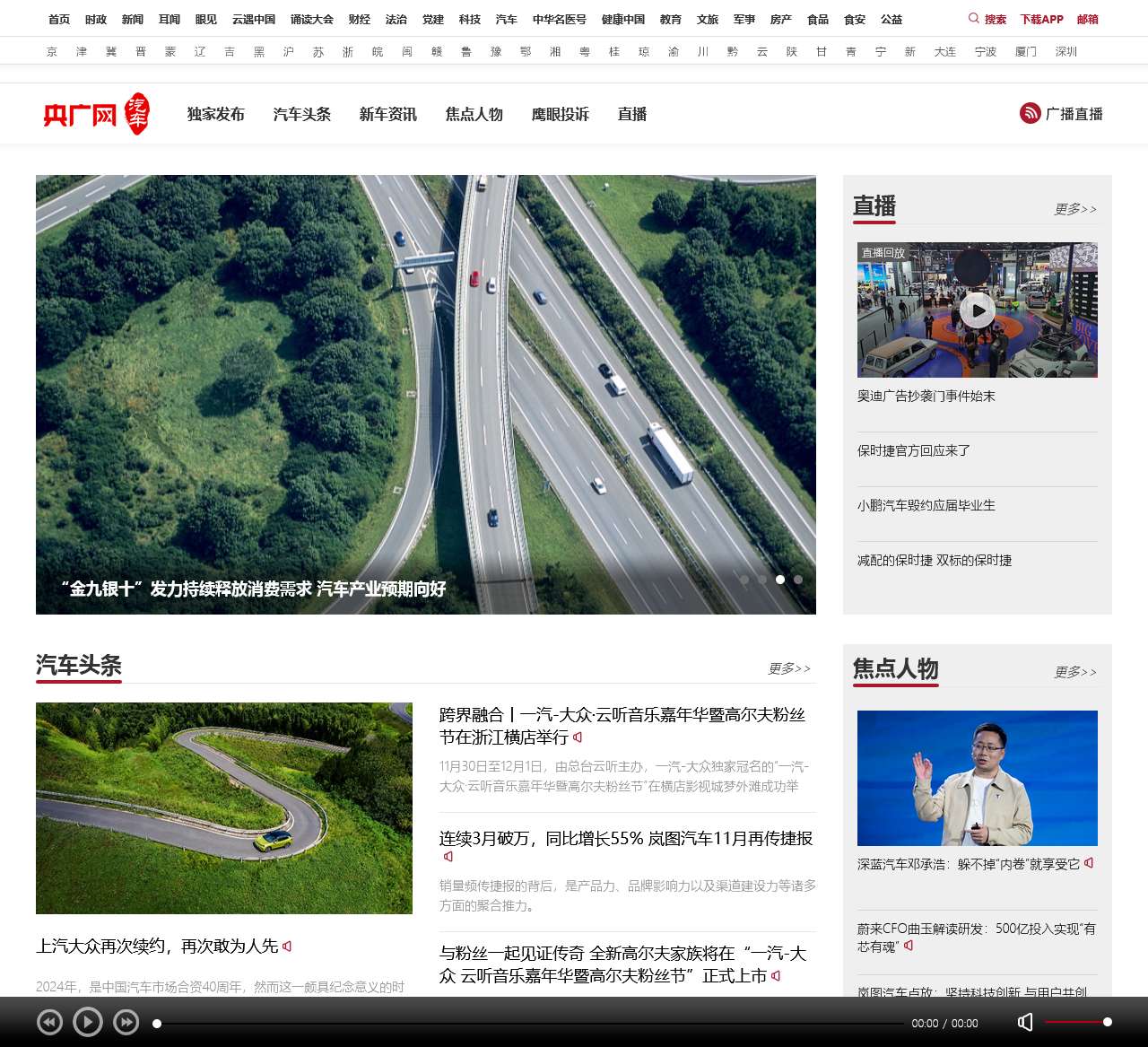Play audio for 蔚来CFO曲玉 article

tap(908, 946)
